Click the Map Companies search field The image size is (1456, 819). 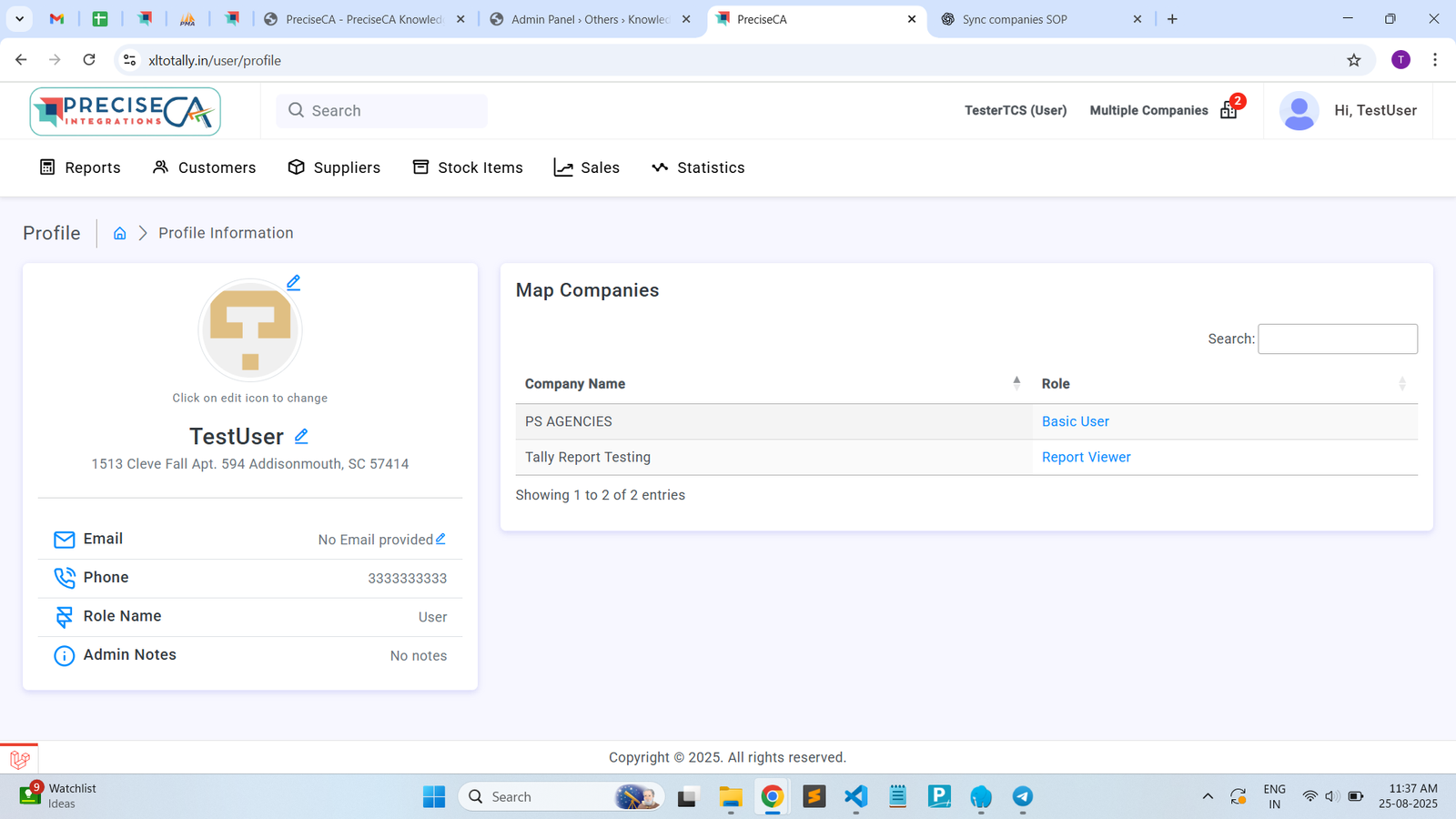point(1337,339)
